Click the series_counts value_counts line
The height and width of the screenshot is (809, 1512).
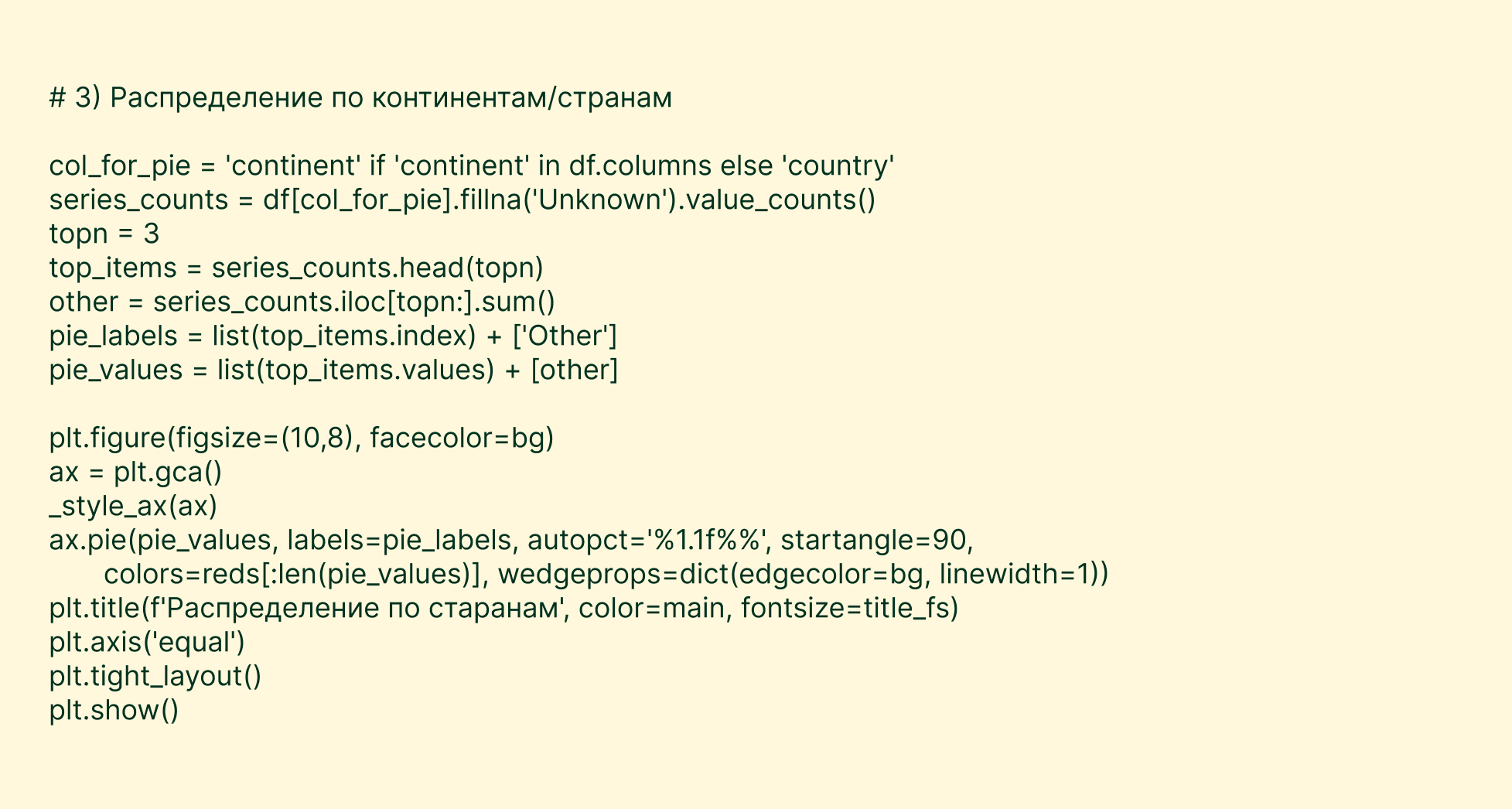tap(462, 200)
